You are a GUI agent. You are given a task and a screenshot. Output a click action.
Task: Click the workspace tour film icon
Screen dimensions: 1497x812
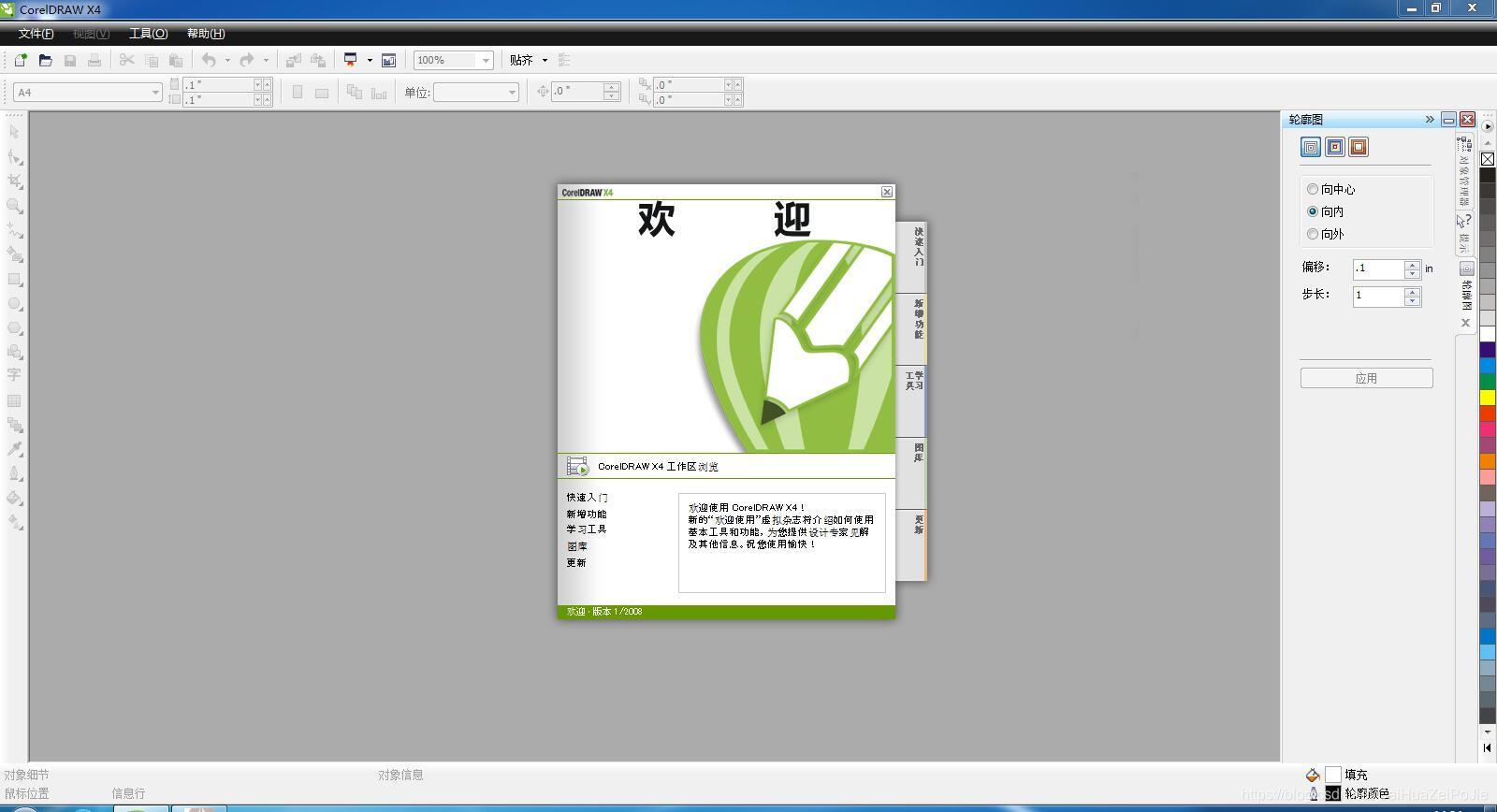coord(577,466)
